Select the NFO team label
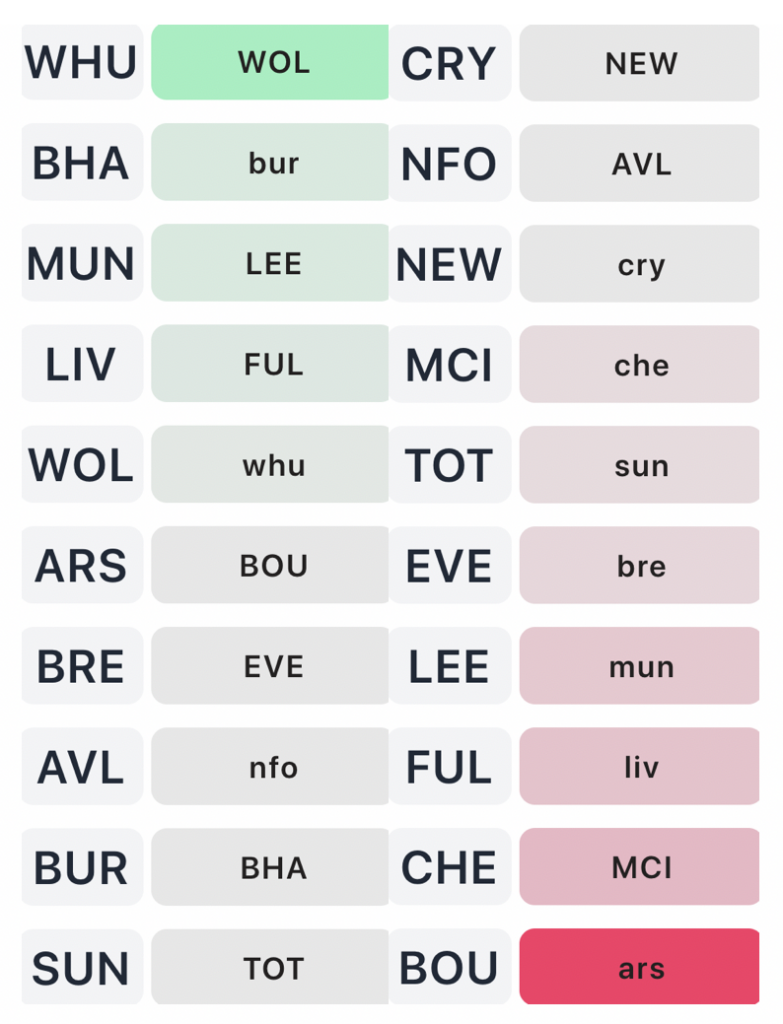The height and width of the screenshot is (1024, 783). (x=449, y=164)
